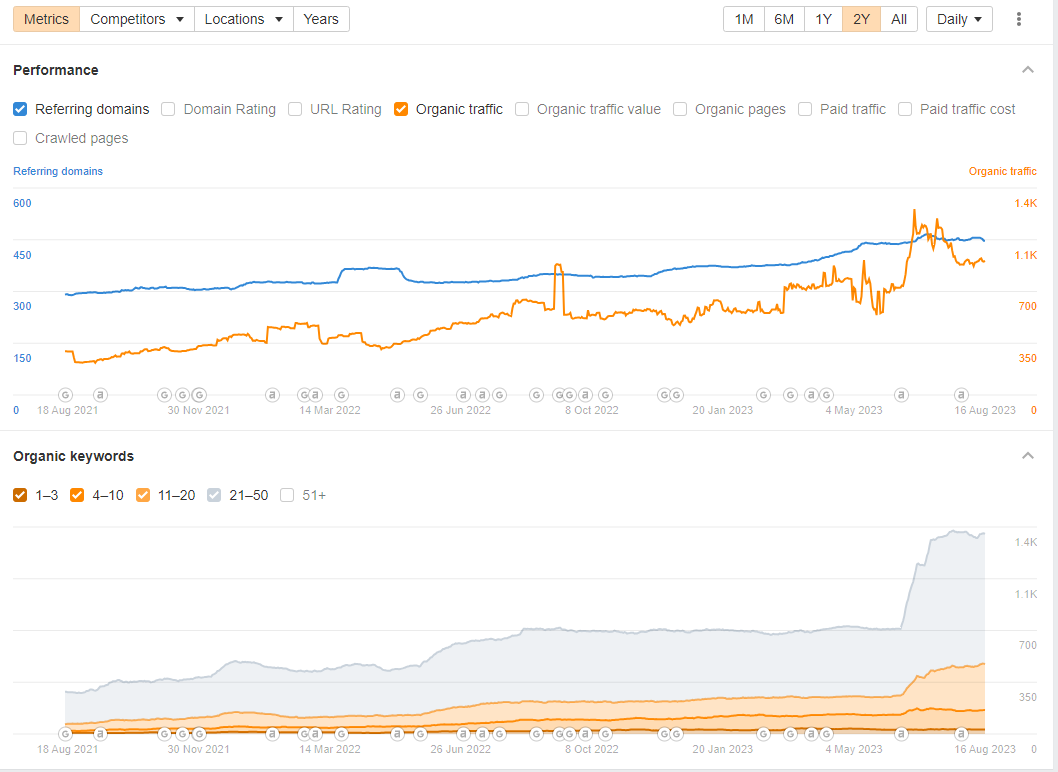Uncheck the Referring domains checkbox
1058x772 pixels.
20,109
